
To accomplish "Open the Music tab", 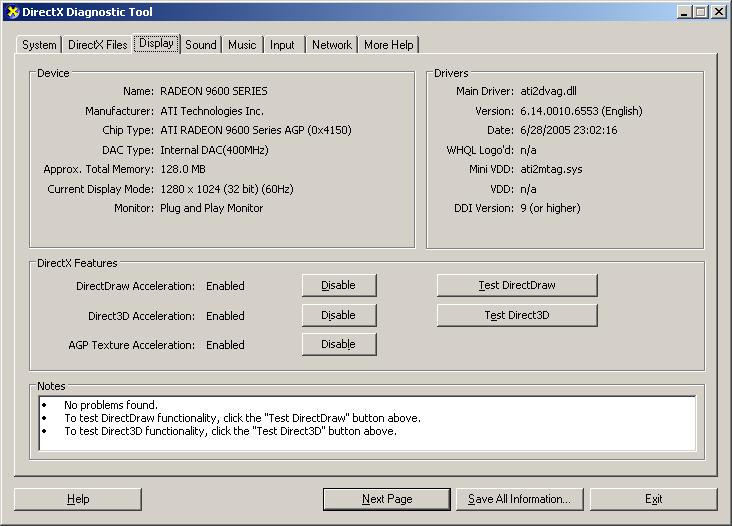I will click(x=242, y=45).
